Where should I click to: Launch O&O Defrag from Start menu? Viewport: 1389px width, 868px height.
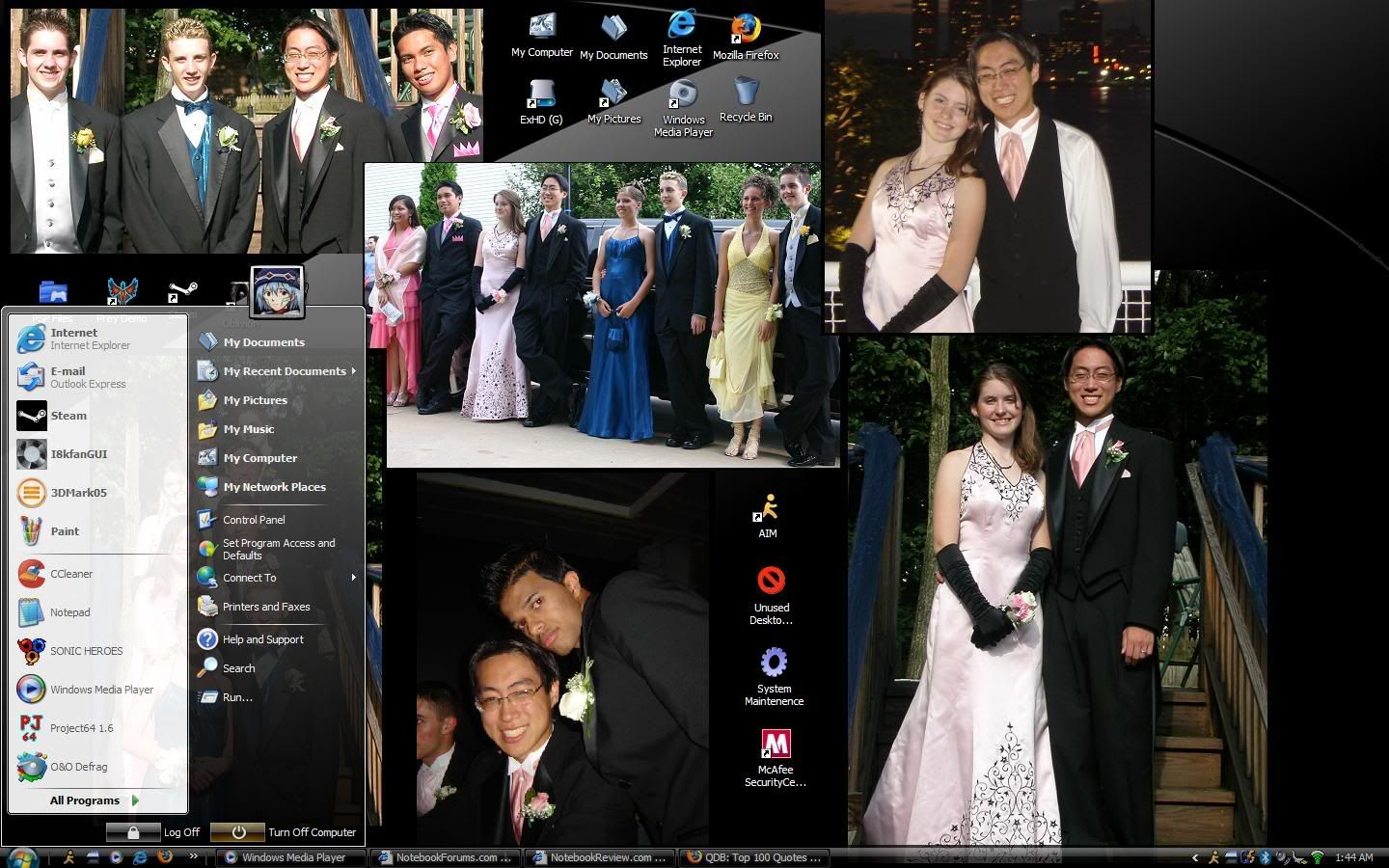tap(96, 767)
